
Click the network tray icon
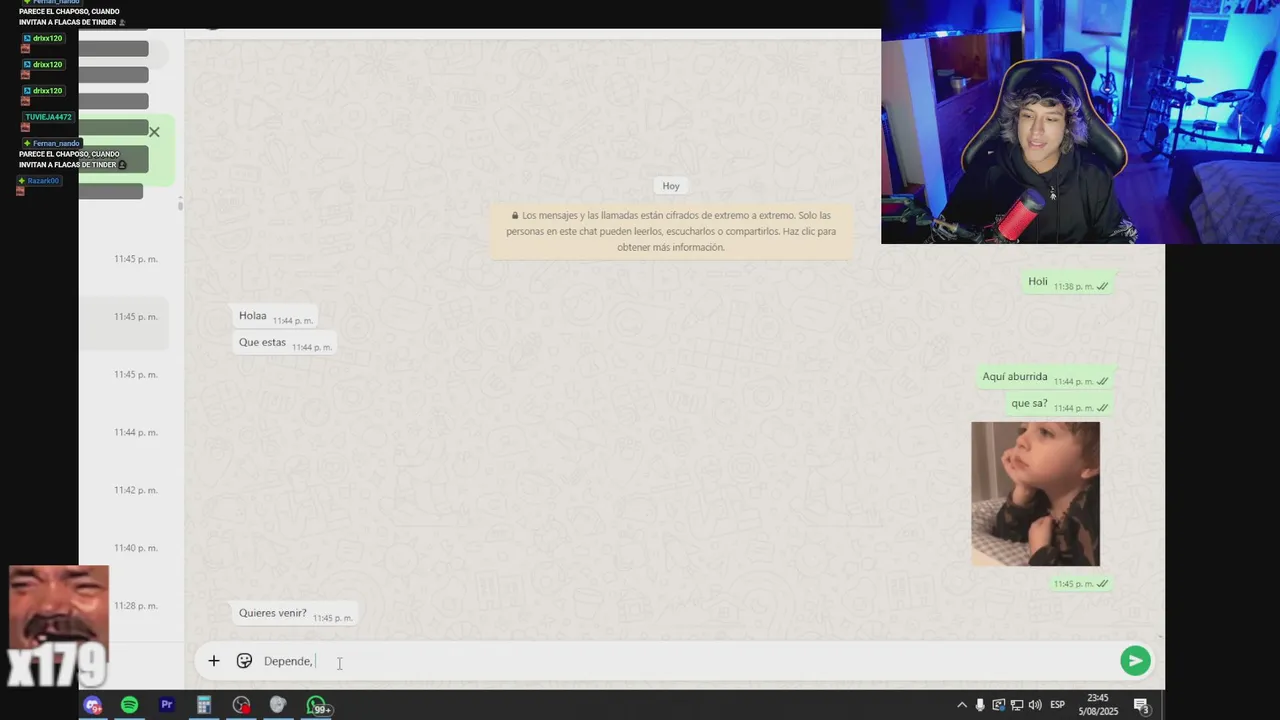[1016, 705]
